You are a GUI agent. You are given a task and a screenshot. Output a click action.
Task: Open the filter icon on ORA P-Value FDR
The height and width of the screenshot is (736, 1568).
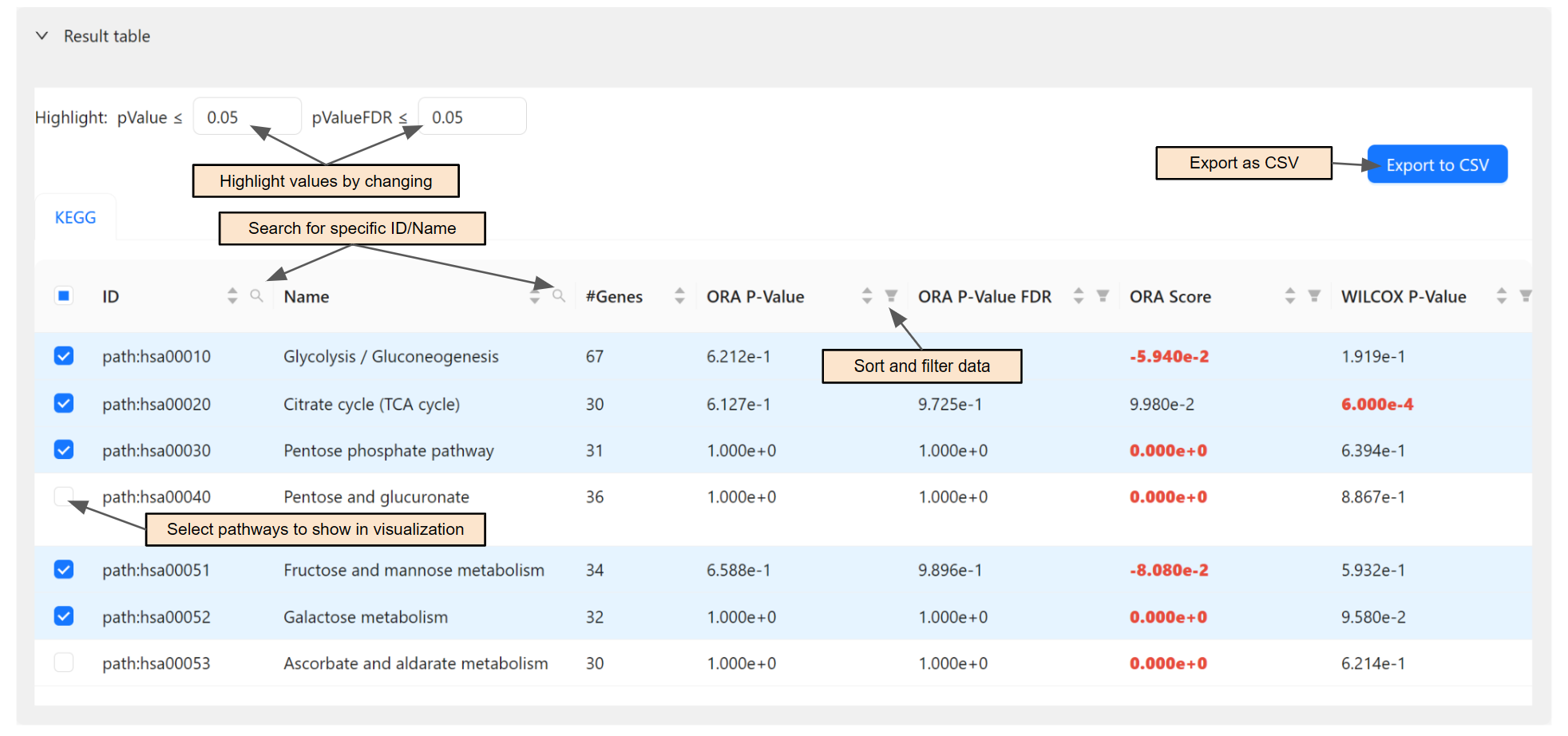coord(1103,295)
